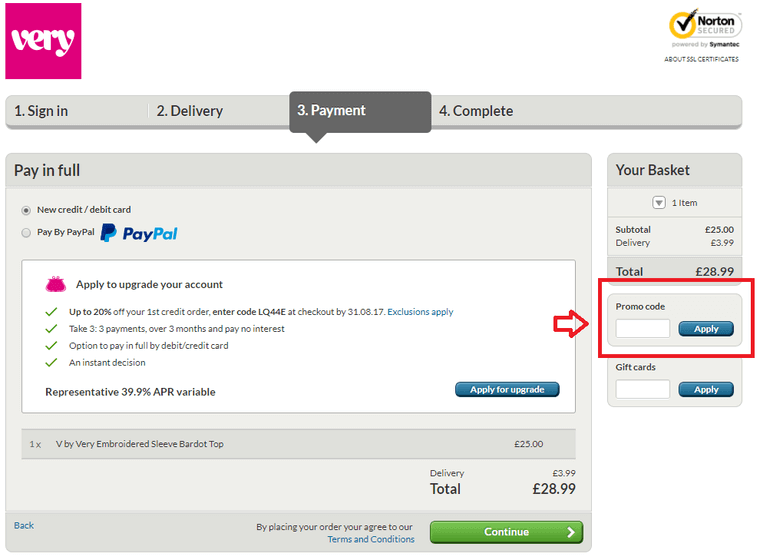Open the Exclusions apply link
Image resolution: width=760 pixels, height=560 pixels.
pyautogui.click(x=420, y=312)
